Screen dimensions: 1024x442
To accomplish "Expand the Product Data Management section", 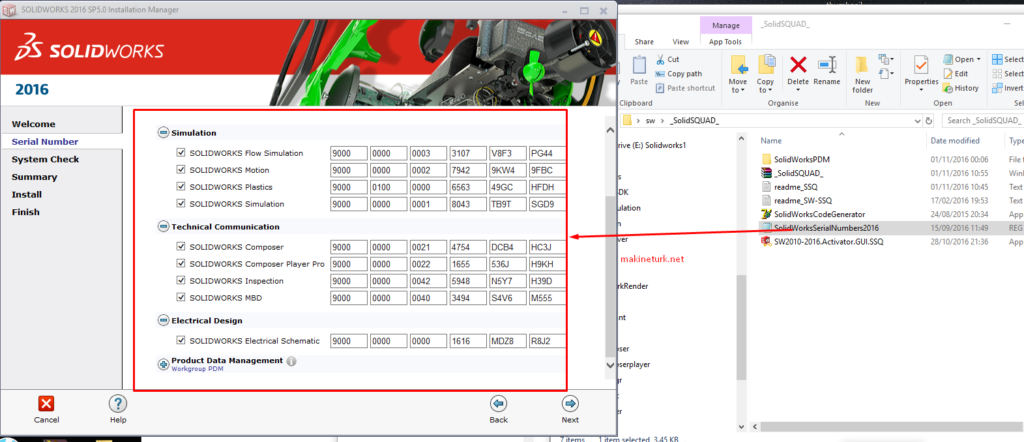I will (163, 364).
